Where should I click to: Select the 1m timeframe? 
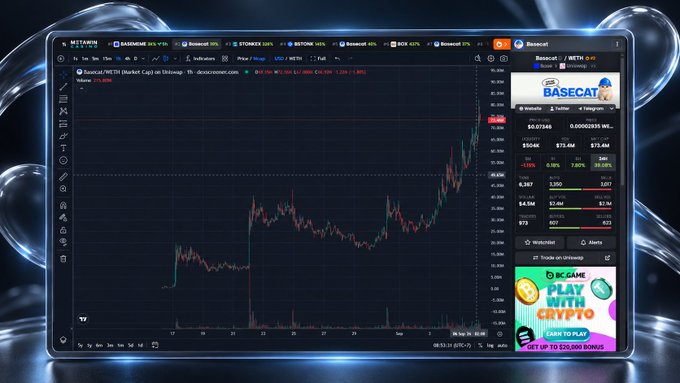(85, 59)
